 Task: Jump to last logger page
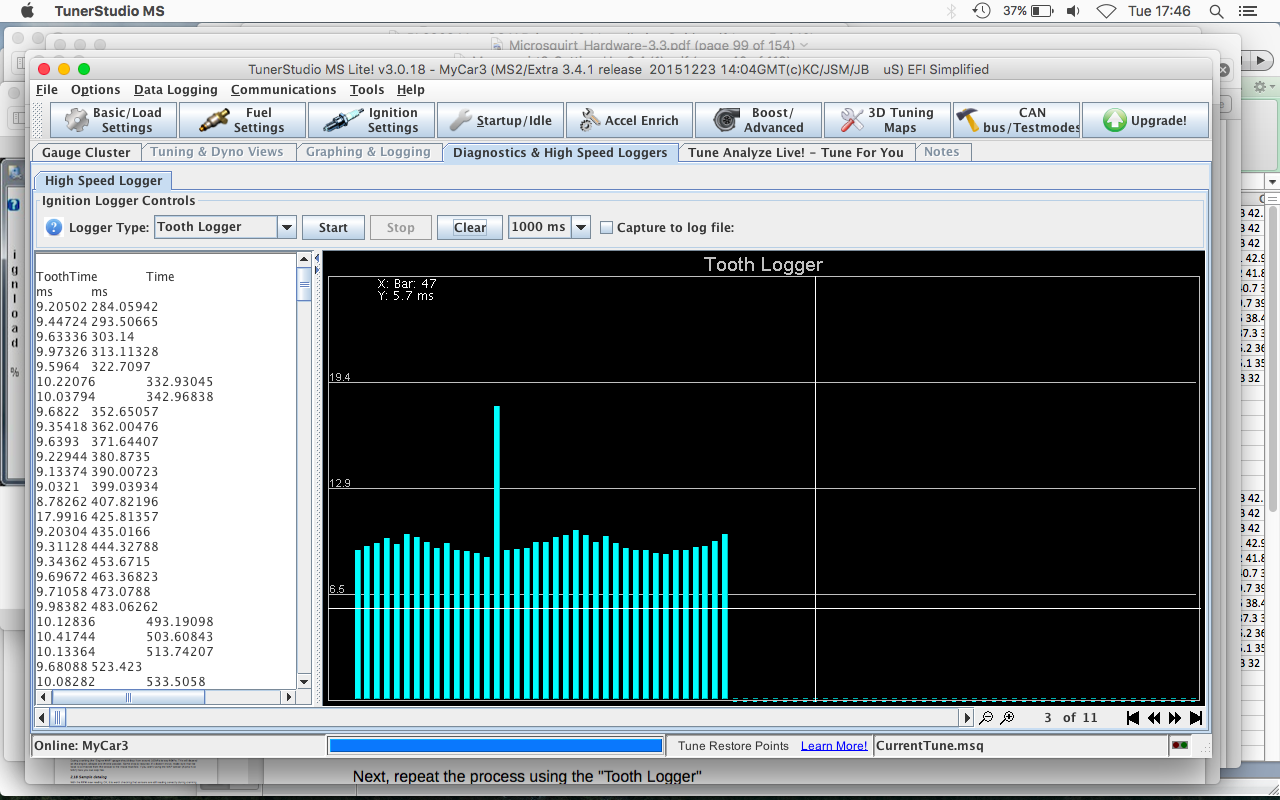tap(1196, 718)
